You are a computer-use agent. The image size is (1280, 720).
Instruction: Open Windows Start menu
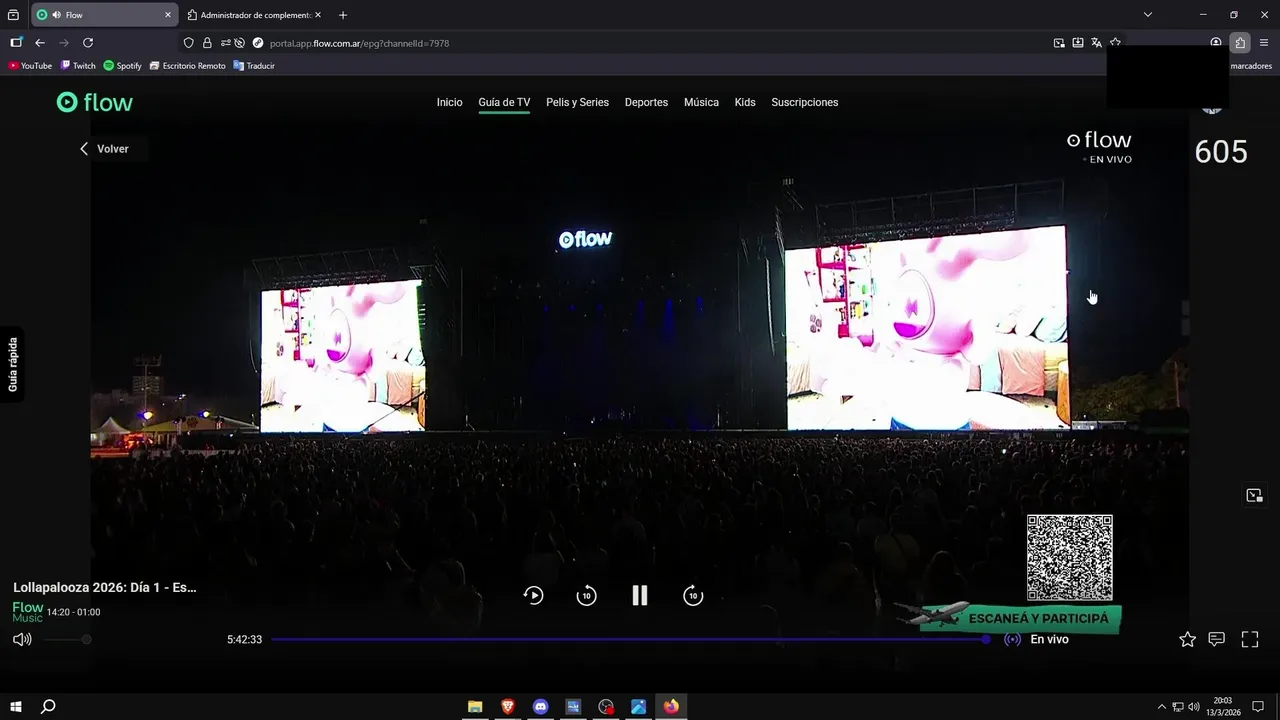click(x=16, y=707)
